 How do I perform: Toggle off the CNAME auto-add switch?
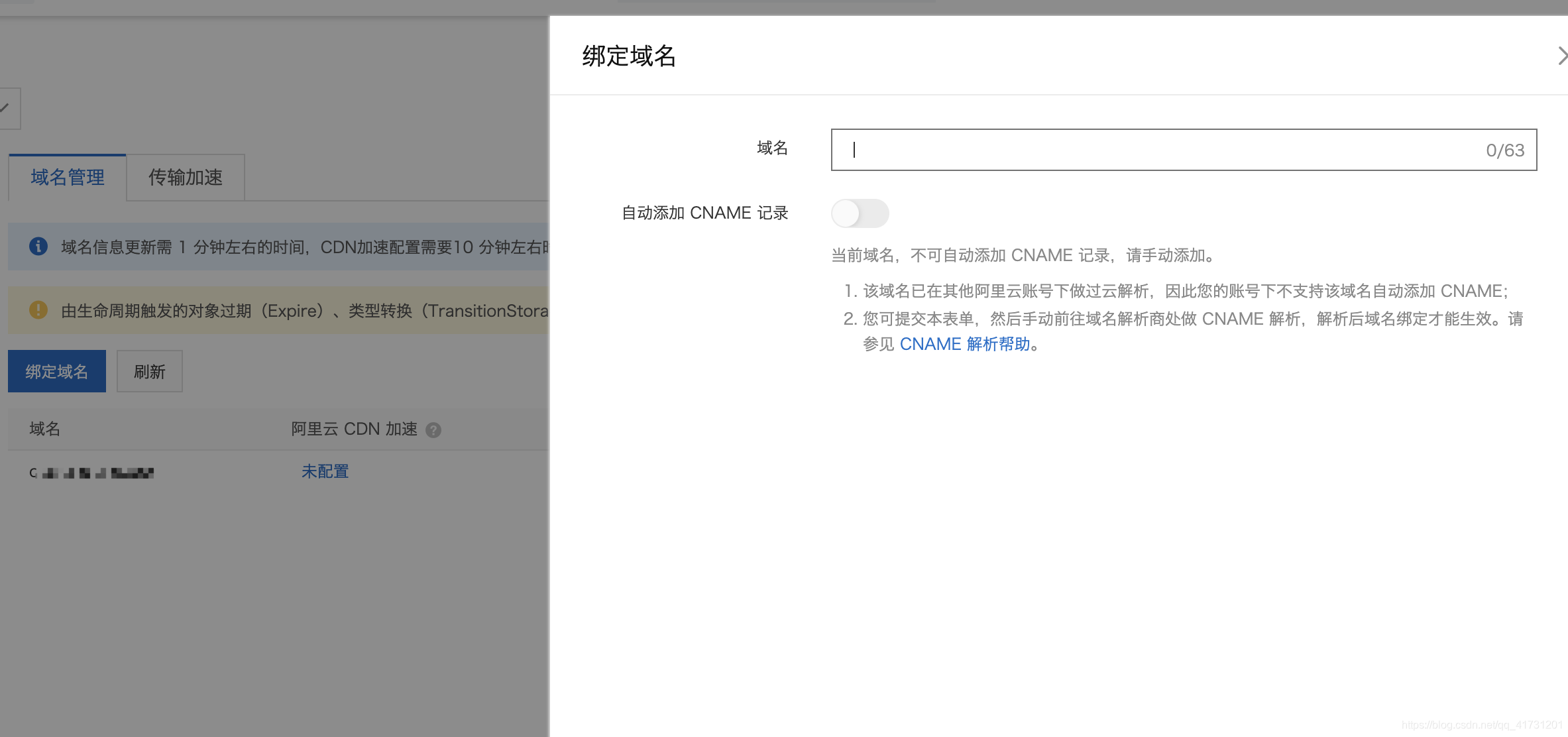tap(860, 213)
